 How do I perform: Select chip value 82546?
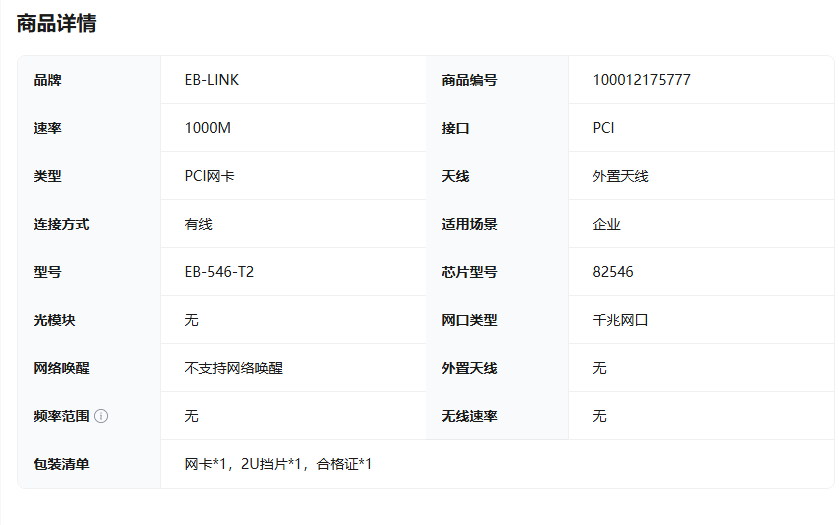click(613, 272)
